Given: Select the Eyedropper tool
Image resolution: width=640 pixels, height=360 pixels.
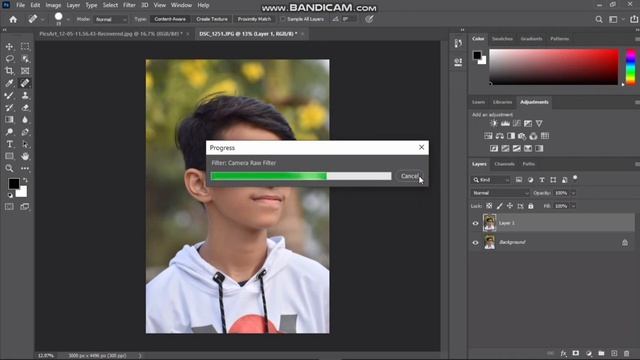Looking at the screenshot, I should click(9, 83).
